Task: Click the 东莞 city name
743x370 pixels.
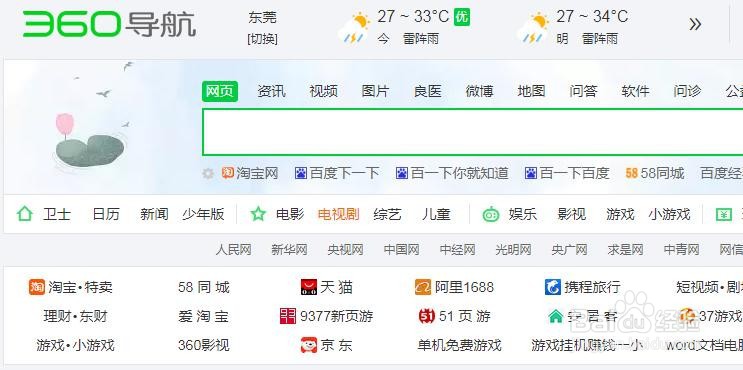Action: coord(263,18)
